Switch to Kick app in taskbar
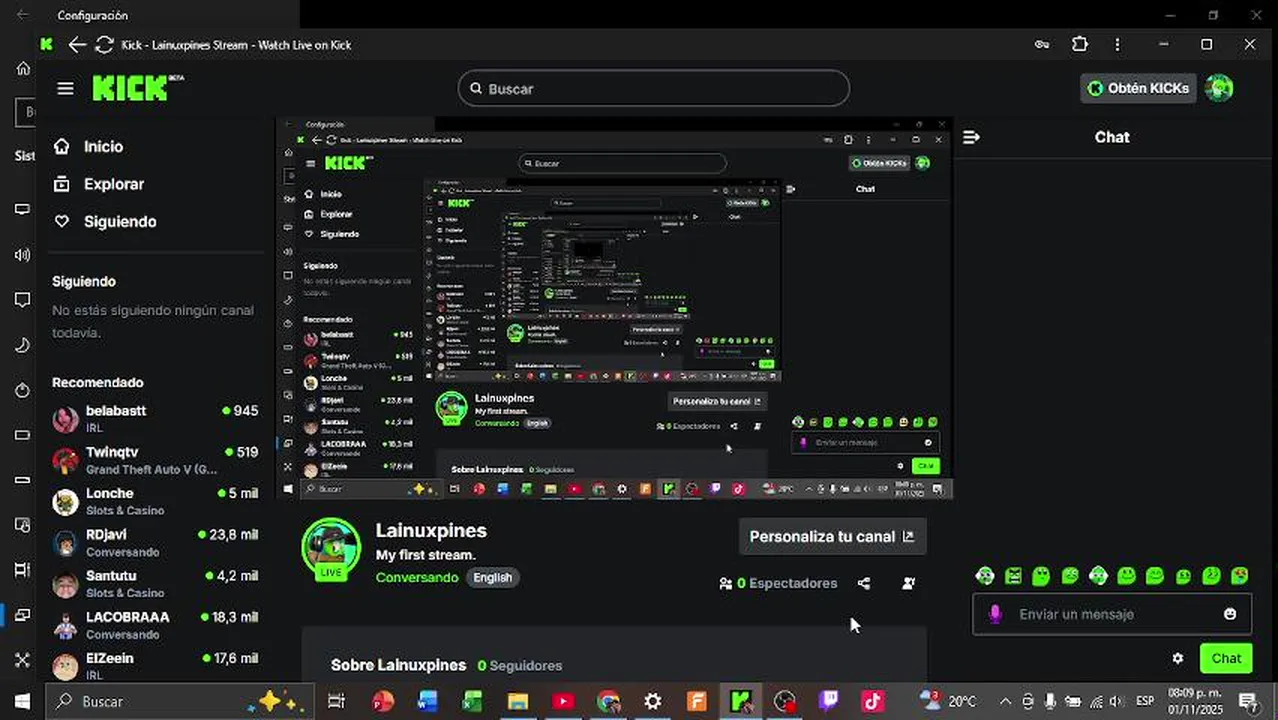1278x720 pixels. (741, 701)
